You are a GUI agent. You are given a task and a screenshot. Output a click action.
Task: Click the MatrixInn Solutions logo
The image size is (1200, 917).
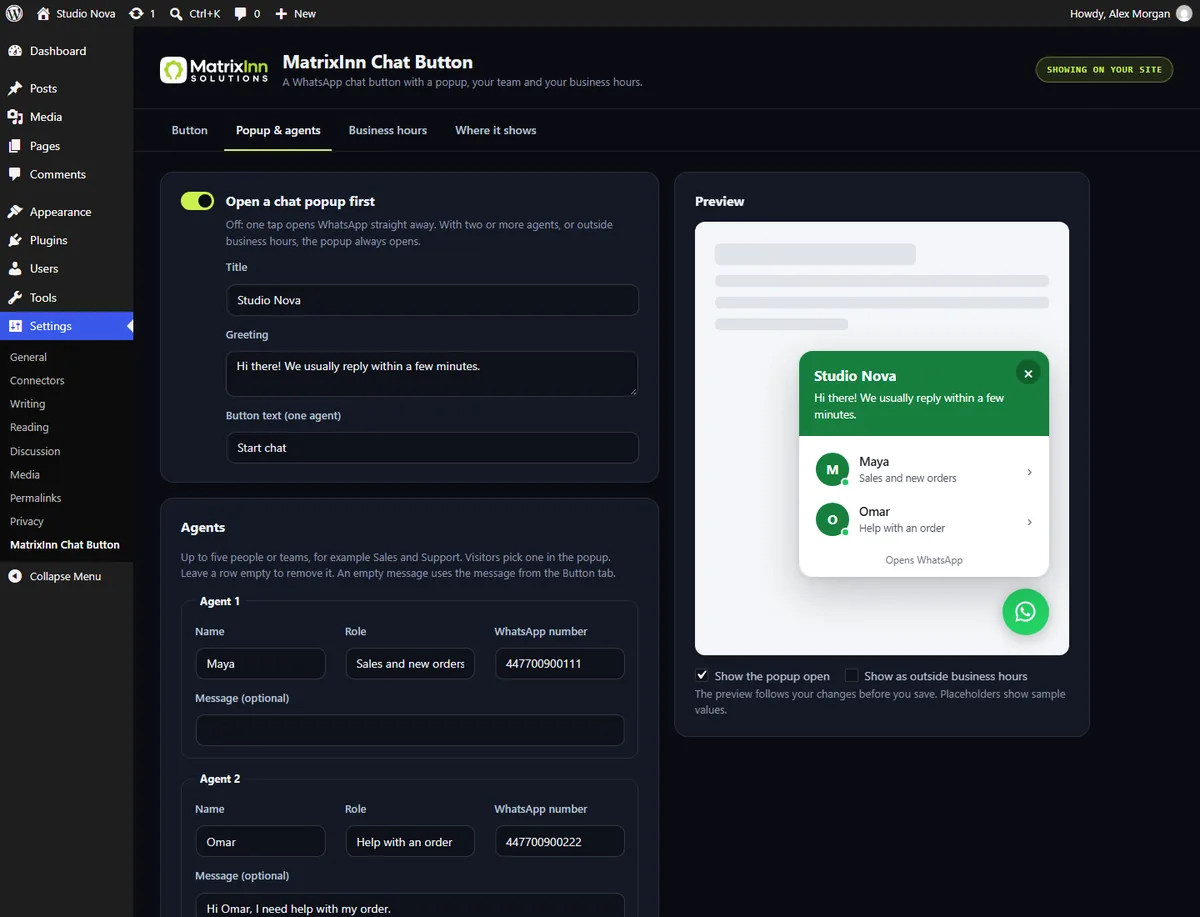coord(214,70)
